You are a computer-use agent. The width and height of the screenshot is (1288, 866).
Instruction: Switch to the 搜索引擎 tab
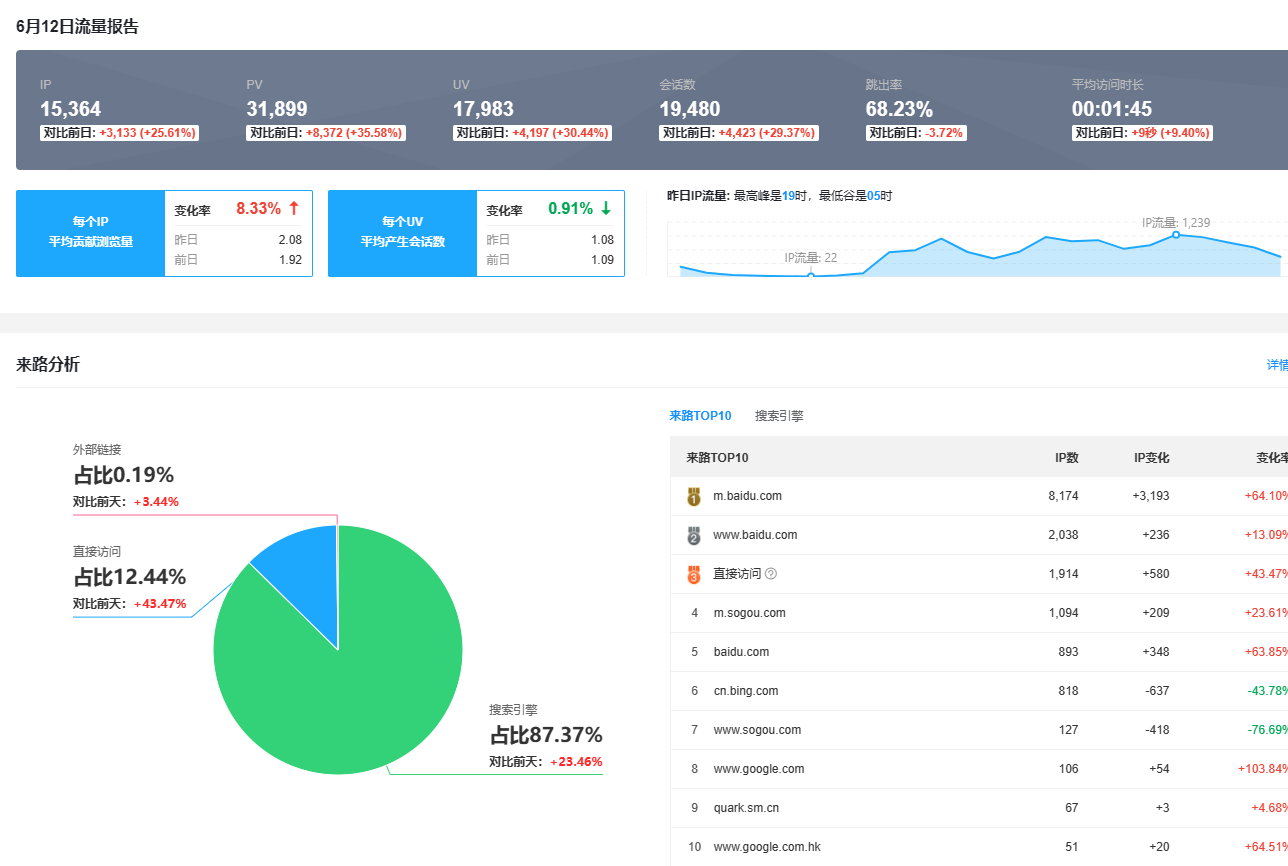(x=779, y=416)
